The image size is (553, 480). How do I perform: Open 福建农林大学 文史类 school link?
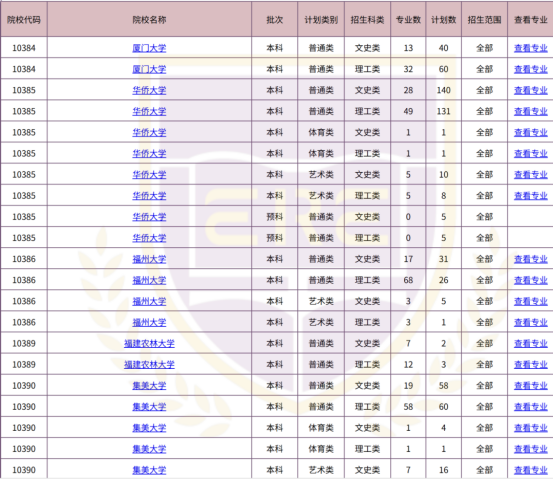pos(149,344)
